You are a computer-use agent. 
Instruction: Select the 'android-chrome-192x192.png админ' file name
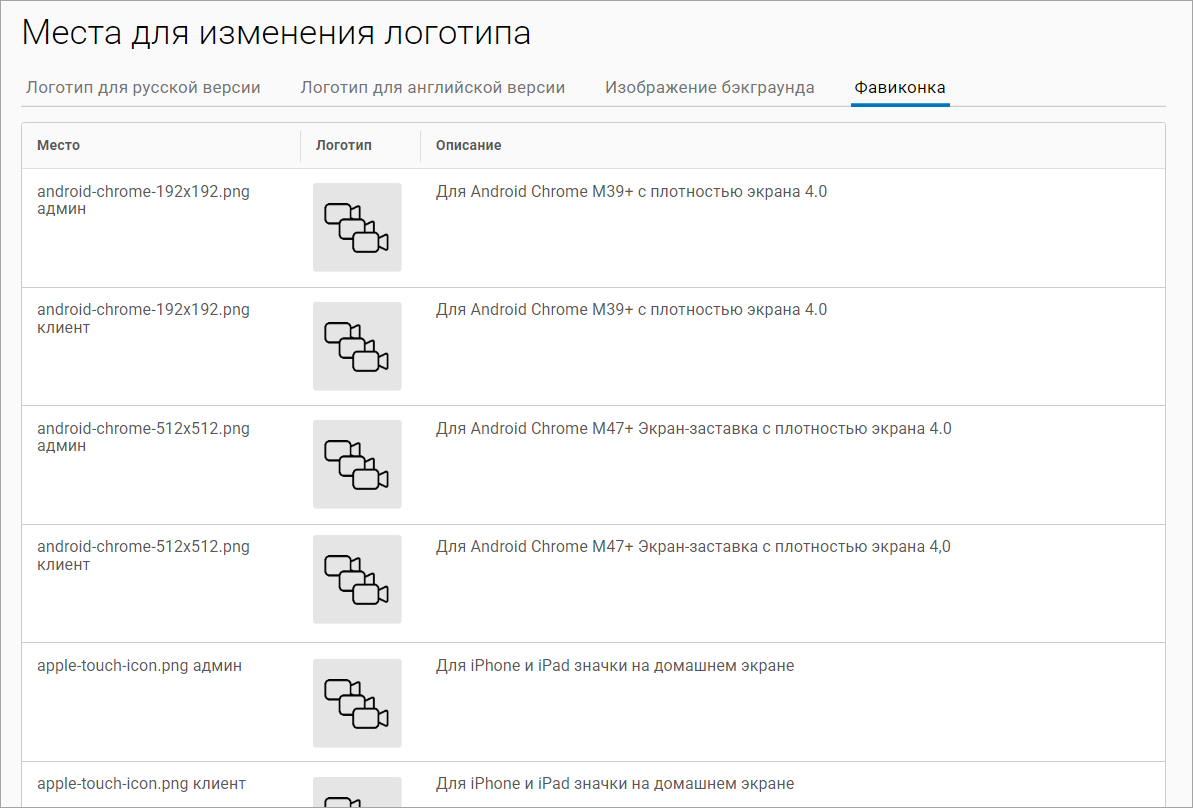point(143,200)
